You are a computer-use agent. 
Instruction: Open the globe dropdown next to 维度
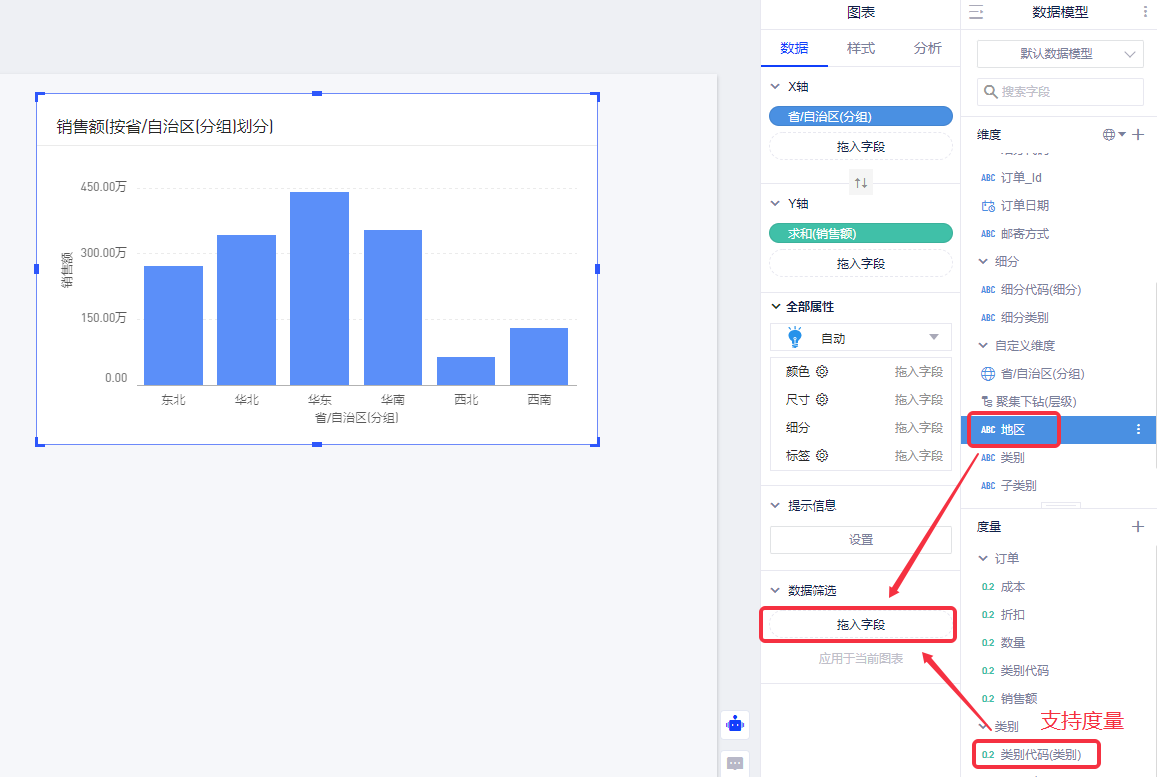(x=1114, y=135)
